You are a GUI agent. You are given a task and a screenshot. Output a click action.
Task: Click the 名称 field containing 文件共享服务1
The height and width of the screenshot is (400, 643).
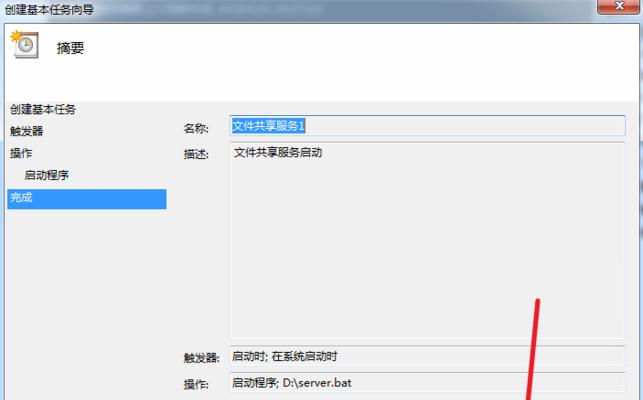coord(427,126)
